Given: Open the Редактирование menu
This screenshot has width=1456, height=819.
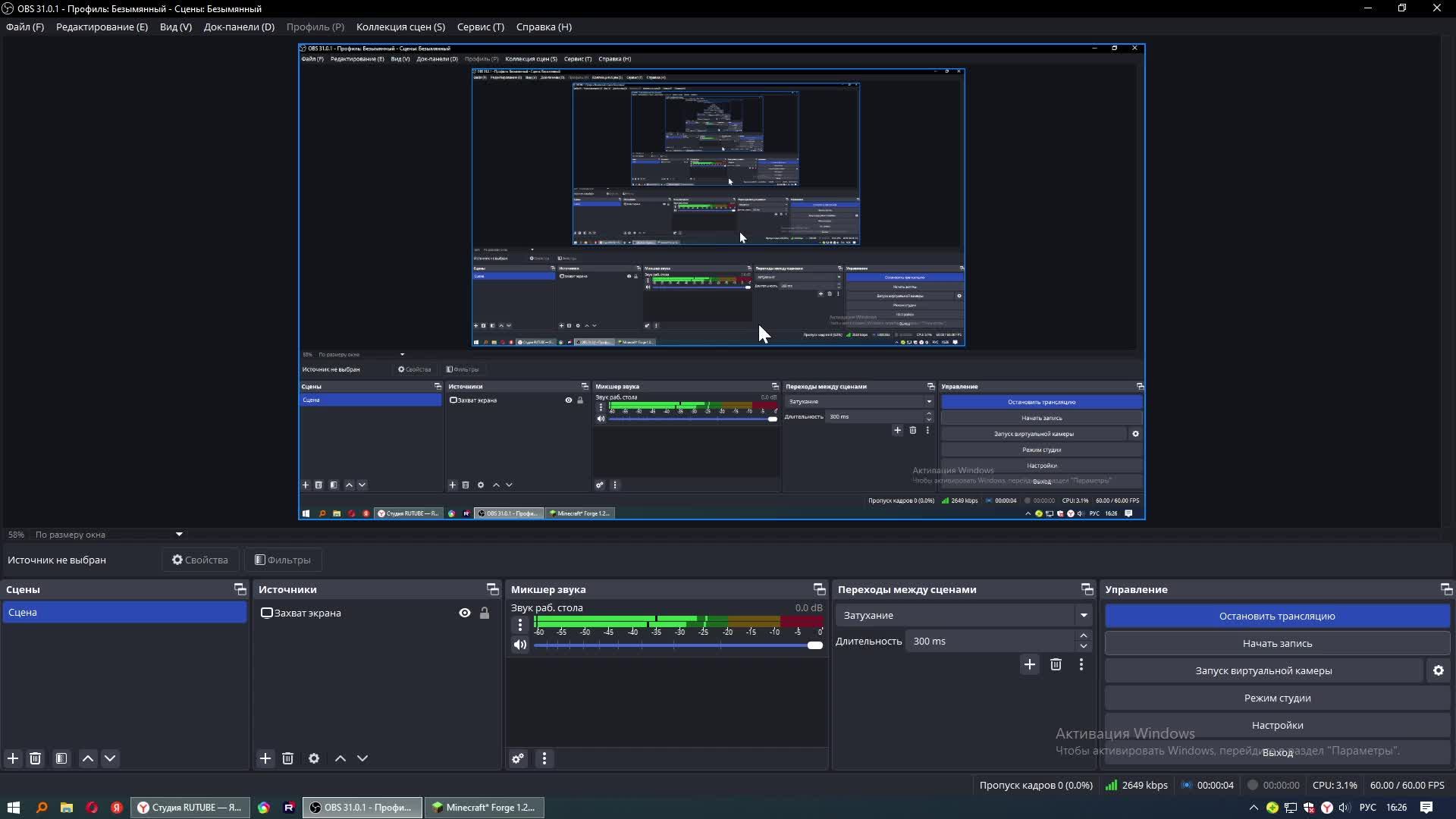Looking at the screenshot, I should [x=102, y=27].
